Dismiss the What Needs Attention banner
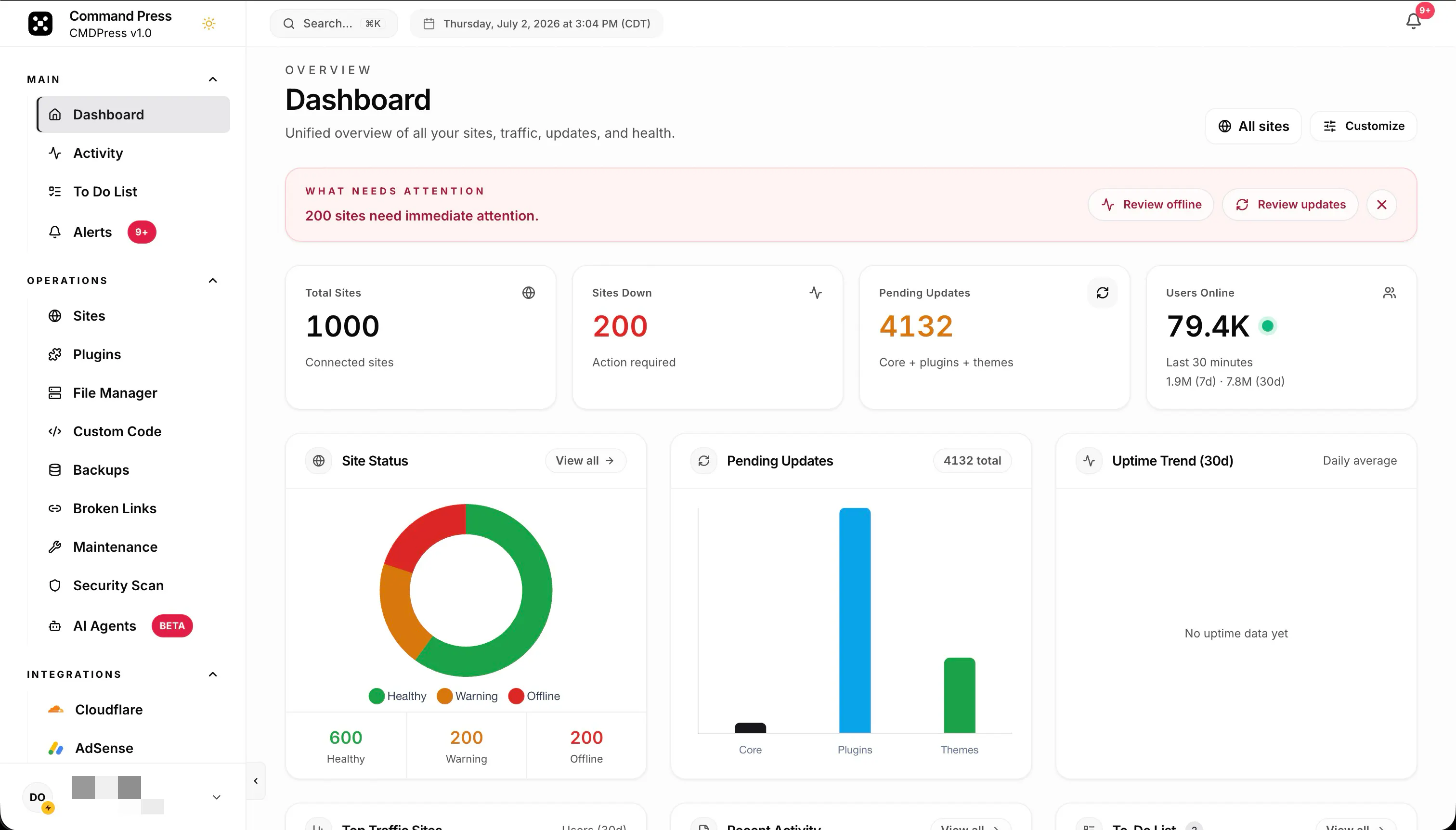Screen dimensions: 1456x830 click(x=1381, y=205)
